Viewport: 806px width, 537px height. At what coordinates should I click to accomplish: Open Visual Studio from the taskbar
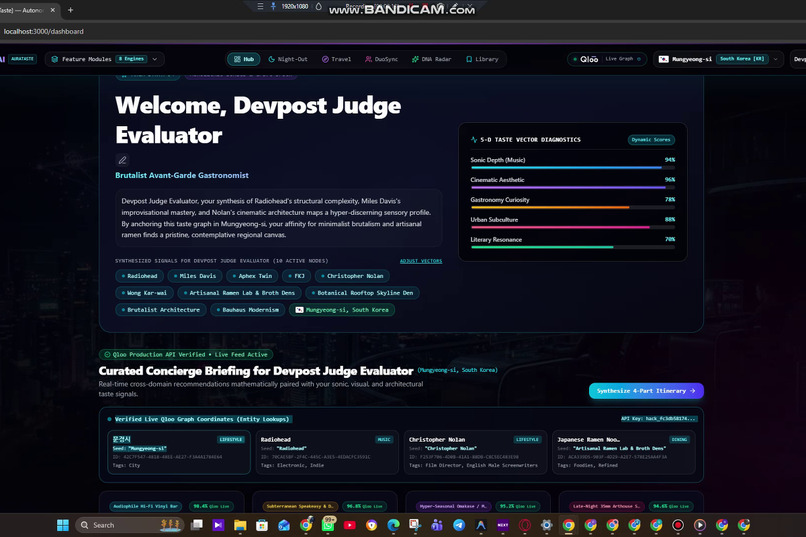(218, 525)
